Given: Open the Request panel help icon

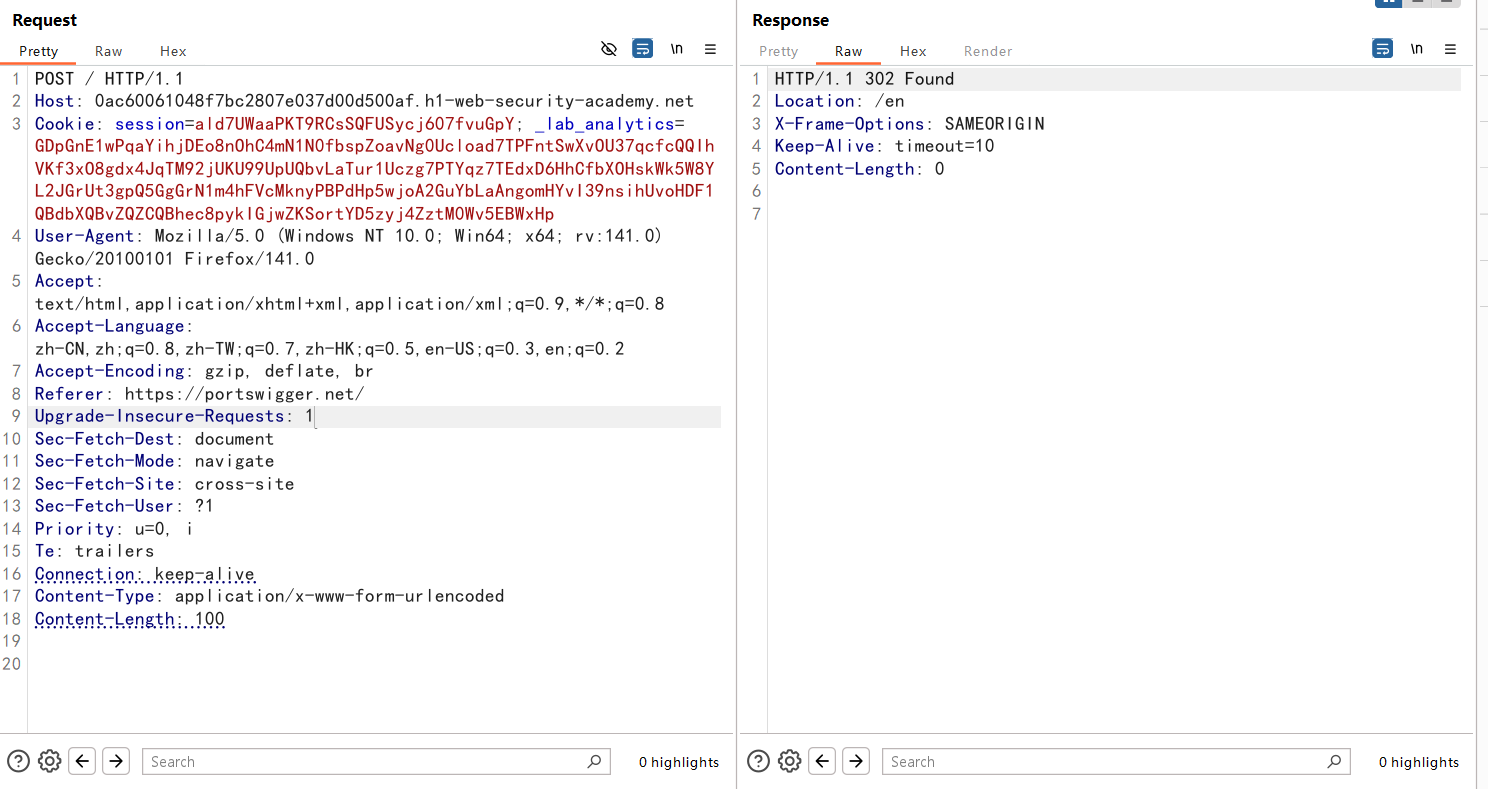Looking at the screenshot, I should (18, 761).
